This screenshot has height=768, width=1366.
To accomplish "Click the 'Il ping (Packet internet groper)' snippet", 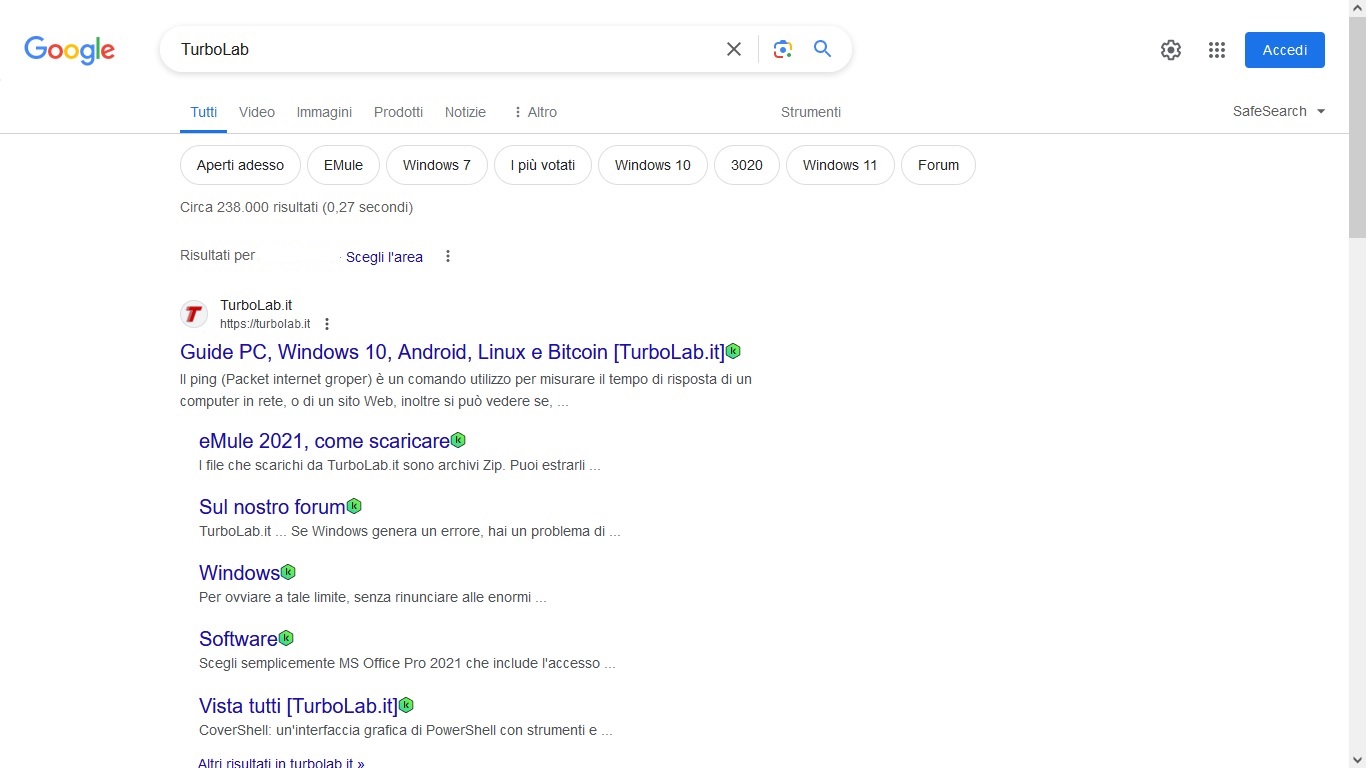I will point(466,390).
